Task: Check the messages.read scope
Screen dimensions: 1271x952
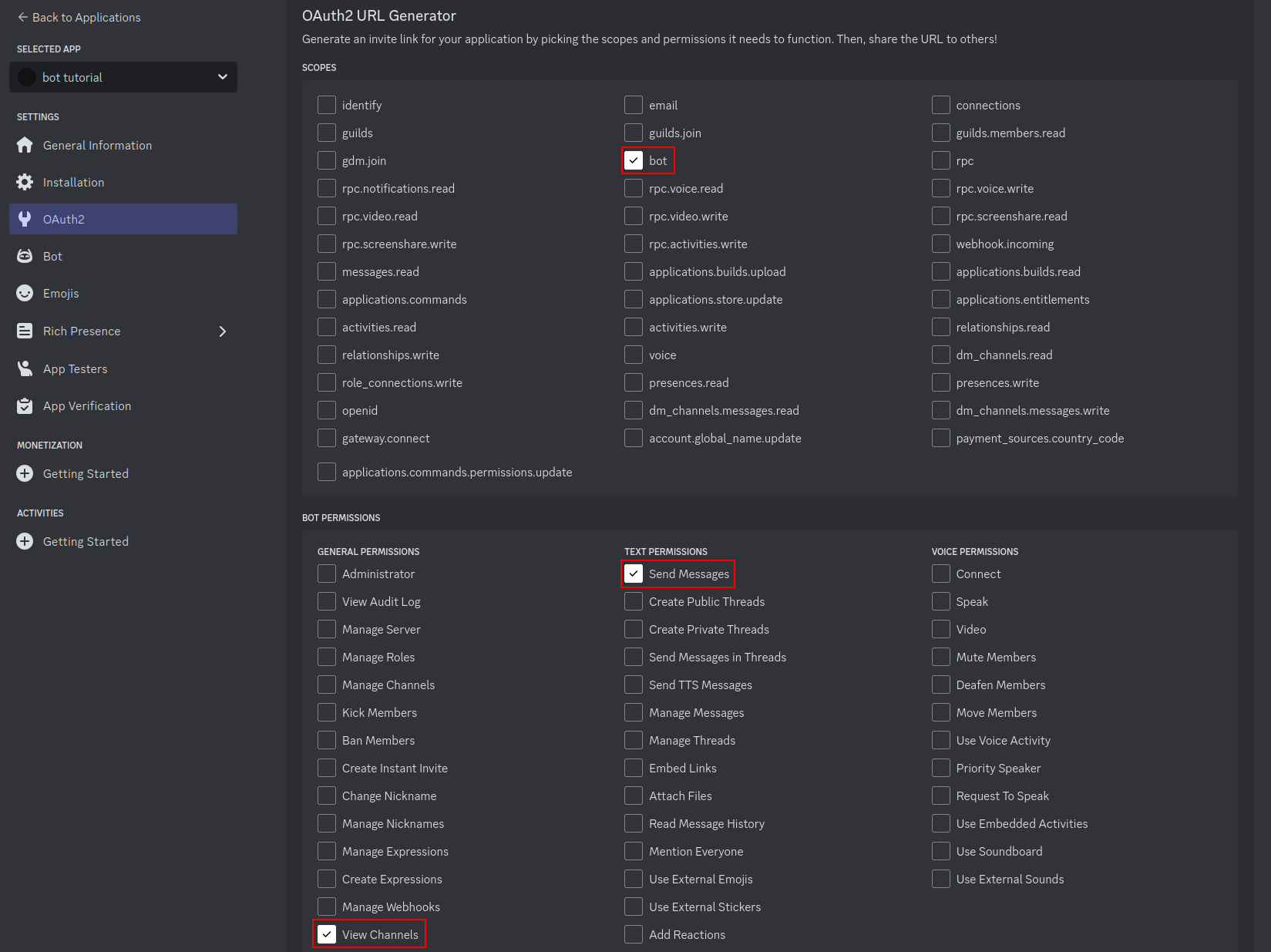Action: (327, 271)
